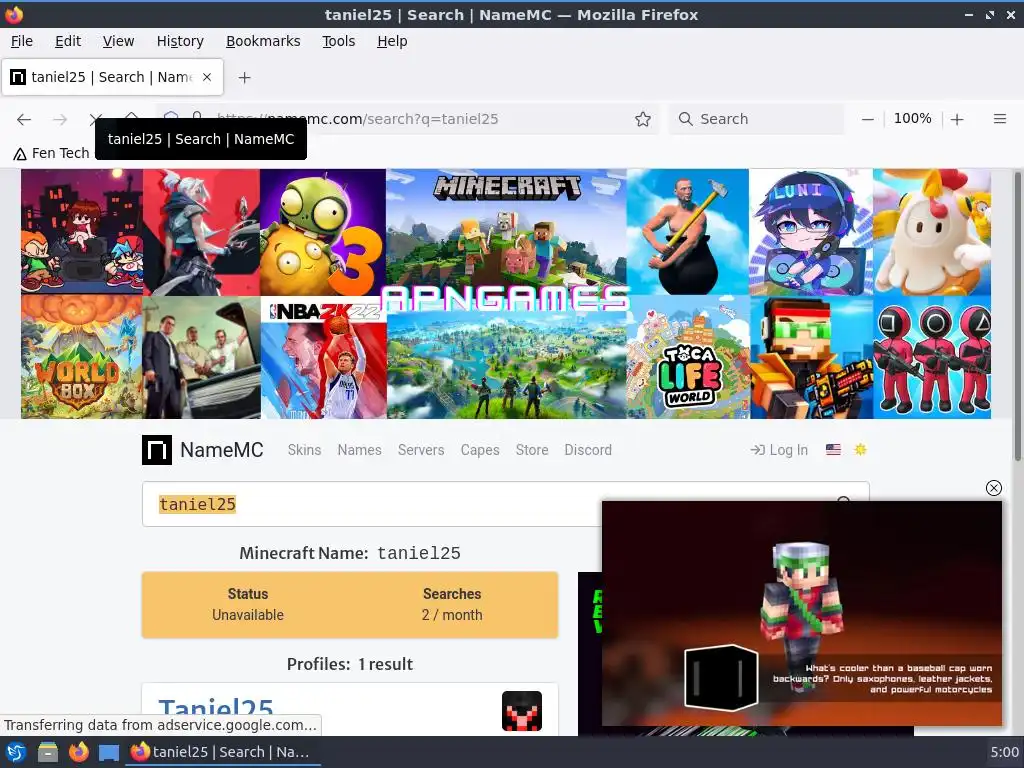Open the Fen Tech bookmark
This screenshot has width=1024, height=768.
pyautogui.click(x=52, y=153)
